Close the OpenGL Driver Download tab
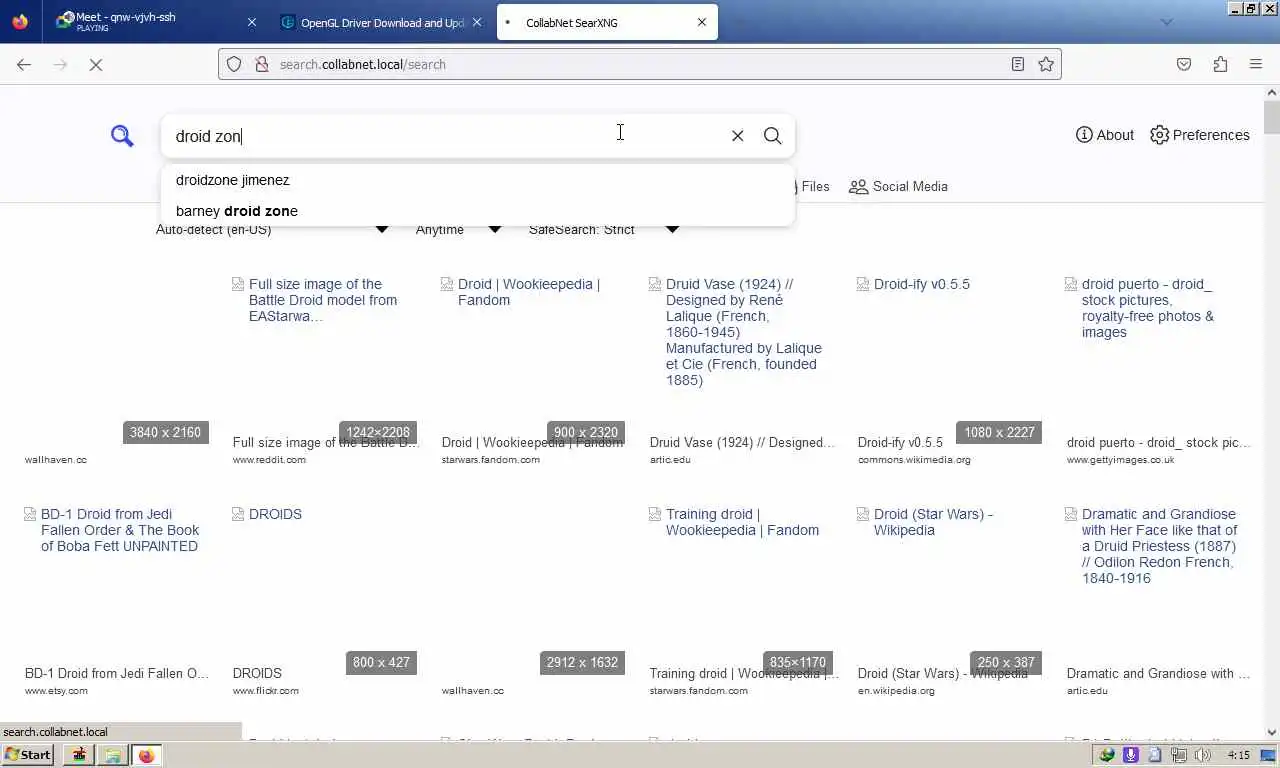The image size is (1280, 768). tap(476, 22)
